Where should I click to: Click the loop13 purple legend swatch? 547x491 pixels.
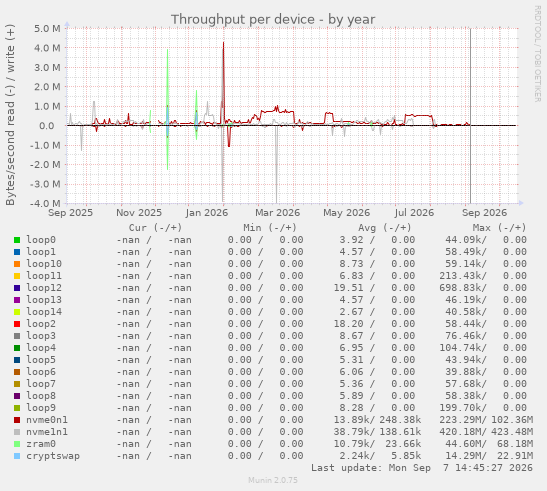(x=17, y=300)
